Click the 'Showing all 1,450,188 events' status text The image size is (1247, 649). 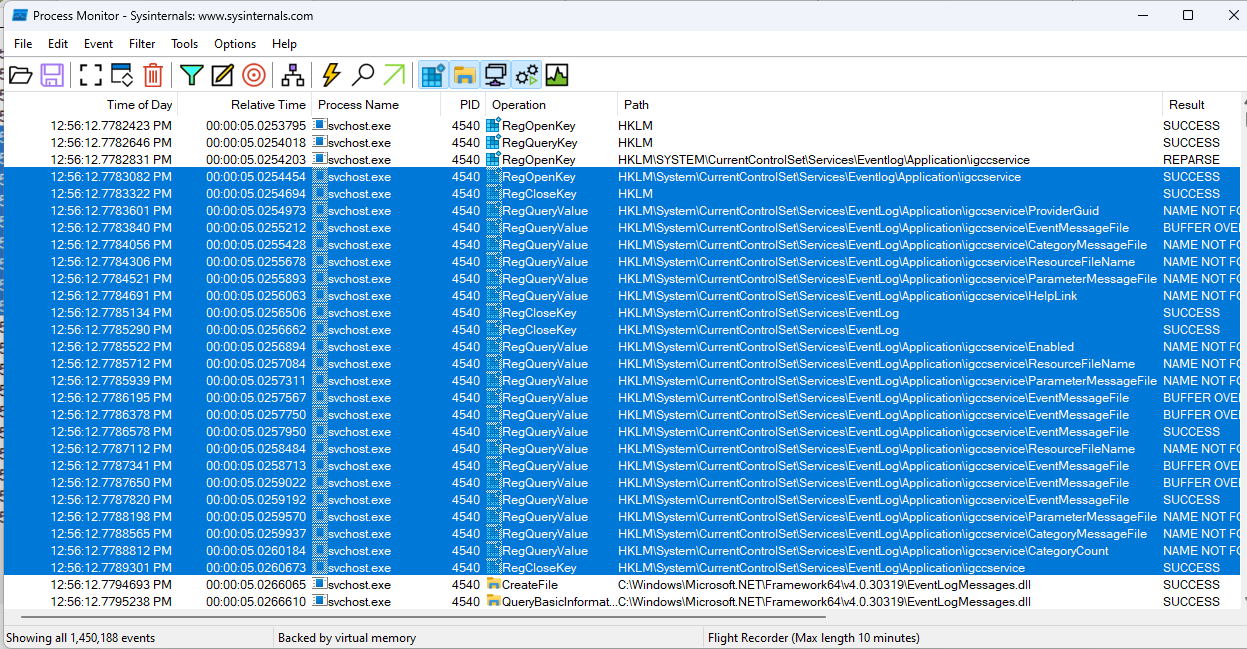81,638
